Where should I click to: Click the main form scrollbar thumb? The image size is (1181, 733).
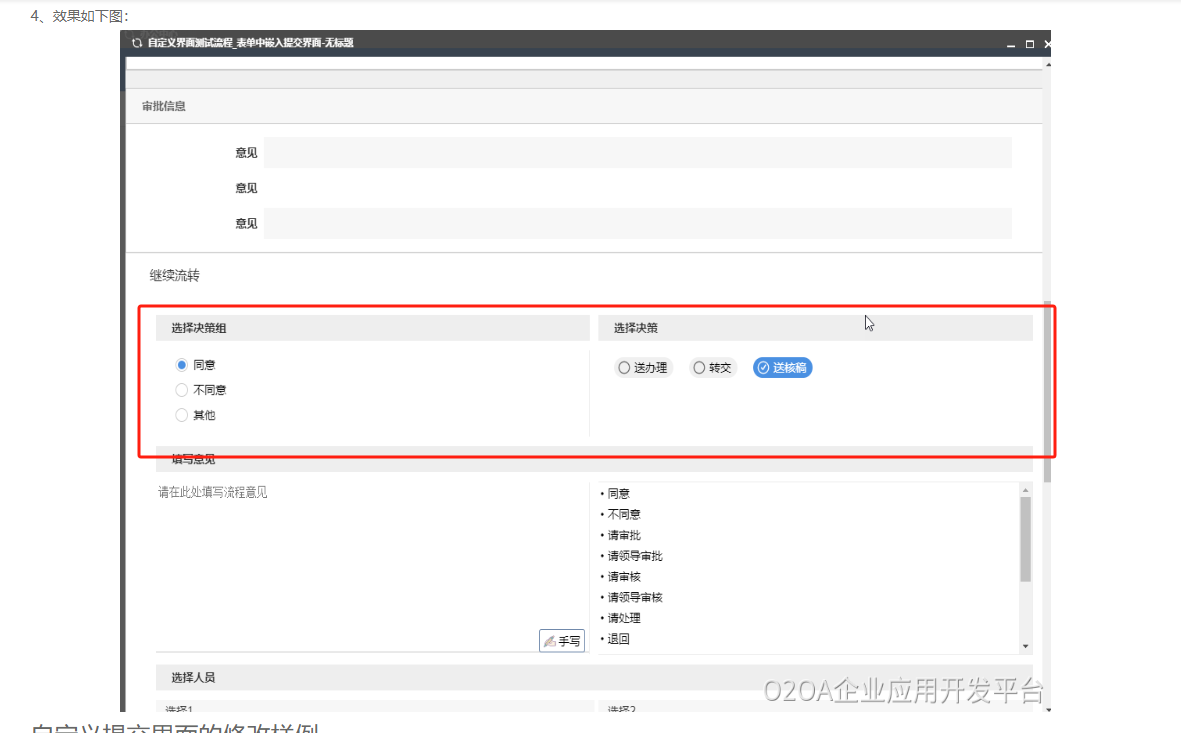click(1047, 391)
